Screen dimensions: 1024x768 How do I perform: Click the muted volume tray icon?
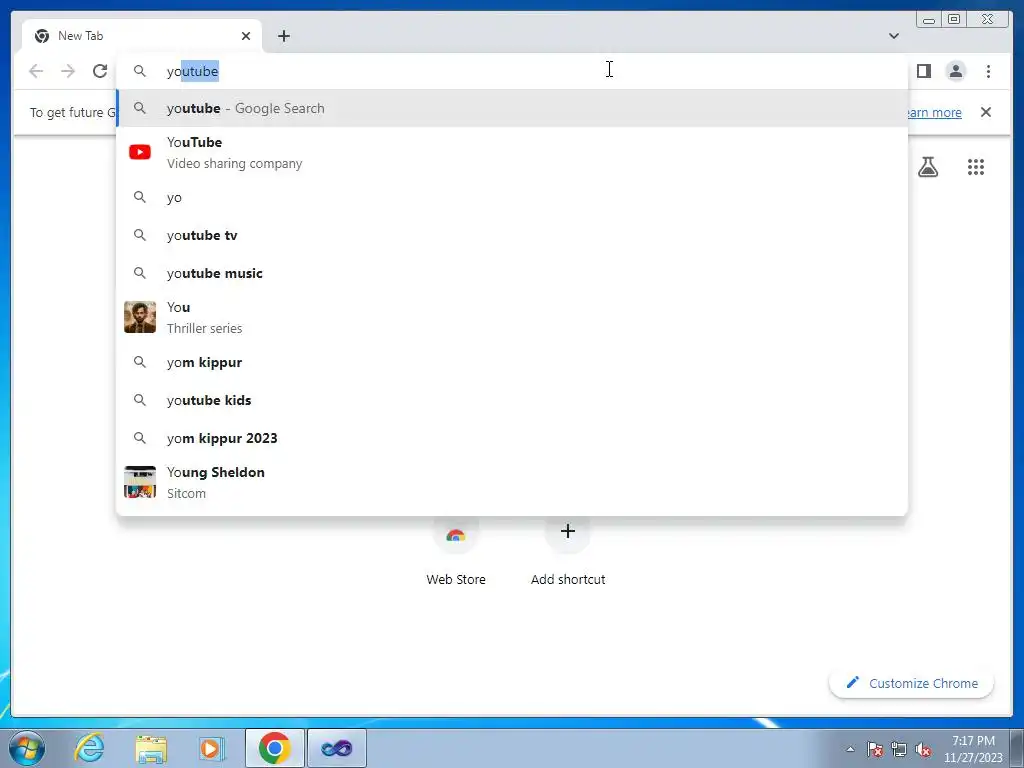[923, 749]
